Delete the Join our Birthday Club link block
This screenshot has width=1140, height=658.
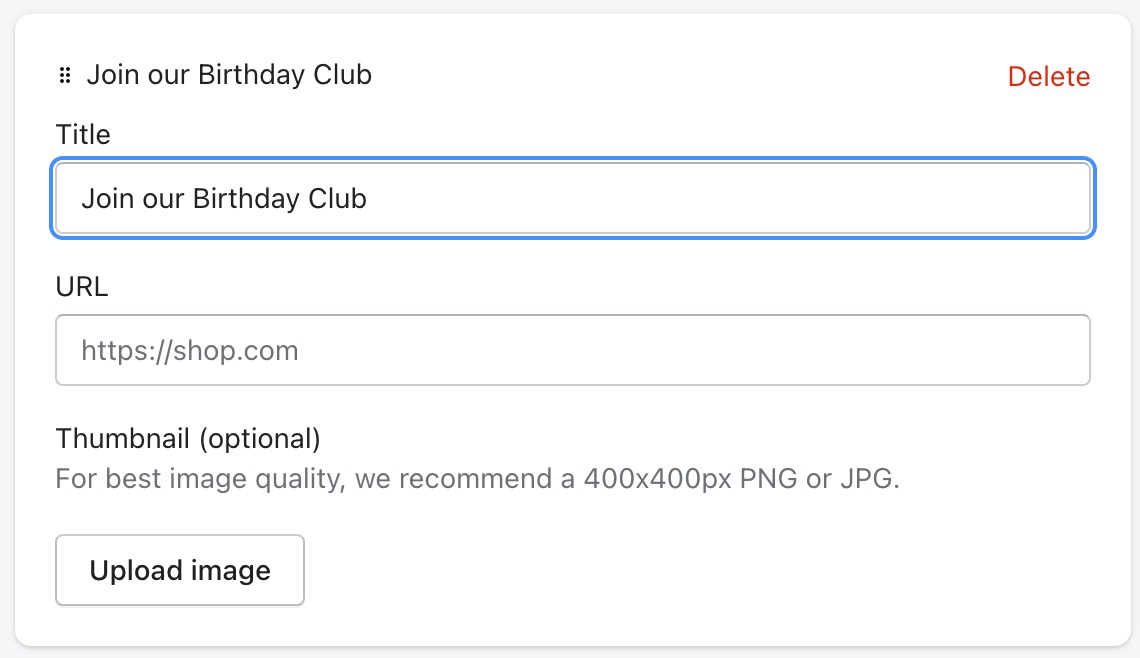(1048, 76)
